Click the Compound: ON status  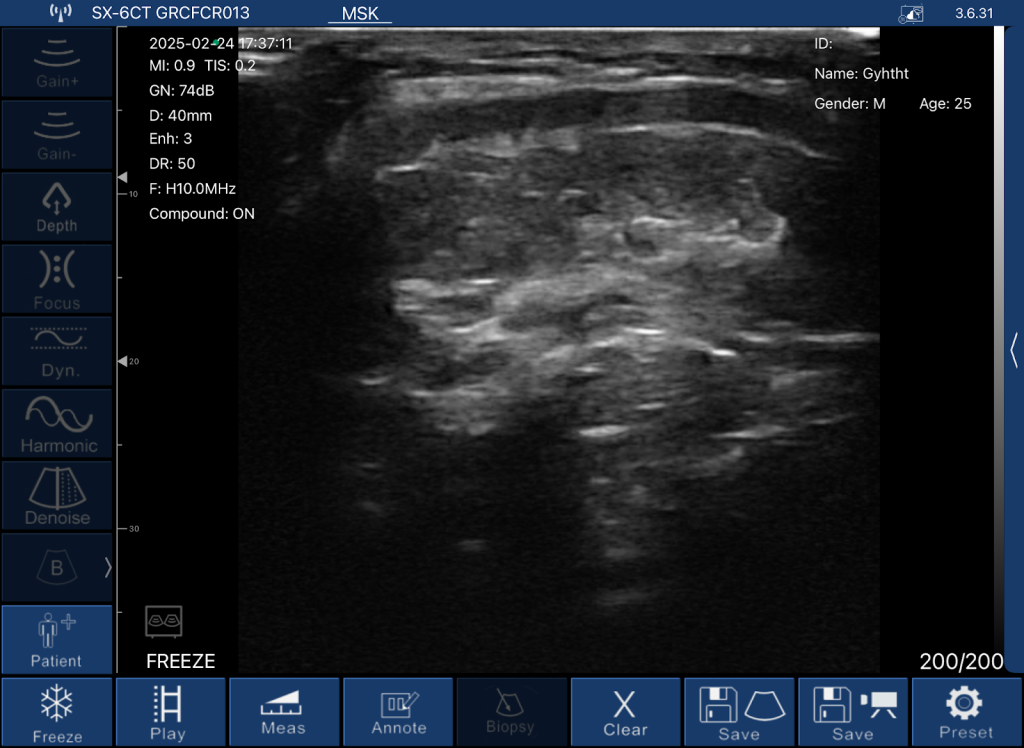pyautogui.click(x=202, y=214)
